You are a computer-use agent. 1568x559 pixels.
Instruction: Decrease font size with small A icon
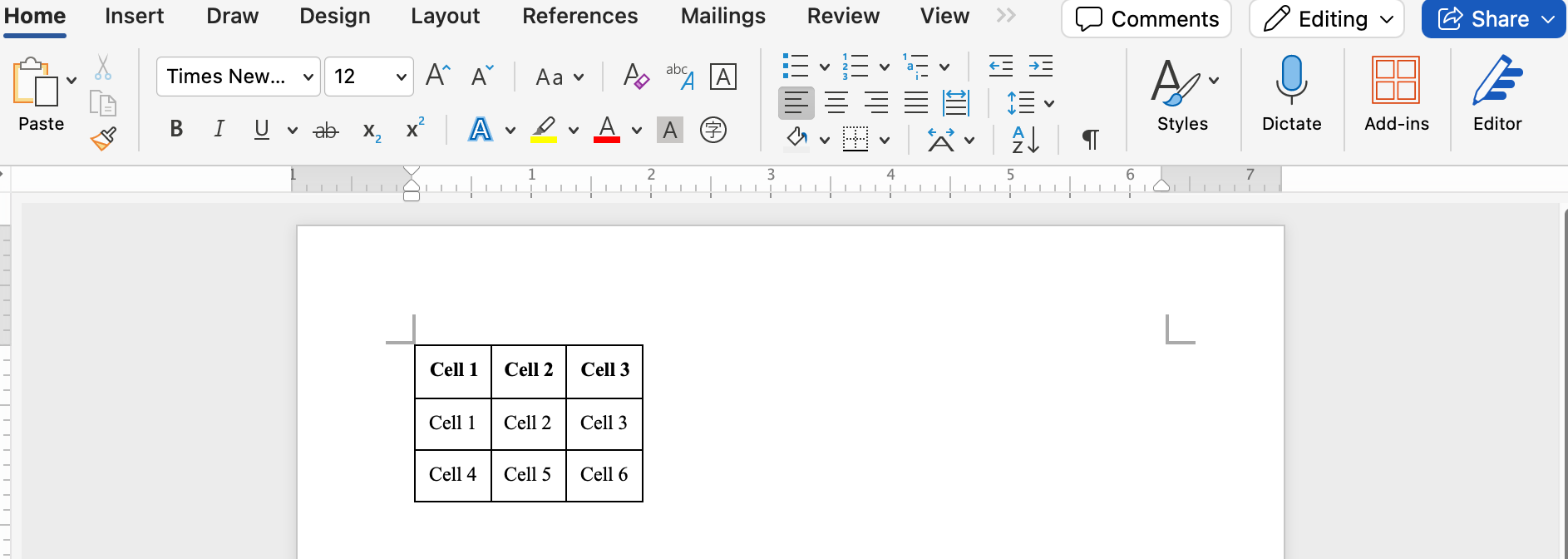[x=482, y=76]
